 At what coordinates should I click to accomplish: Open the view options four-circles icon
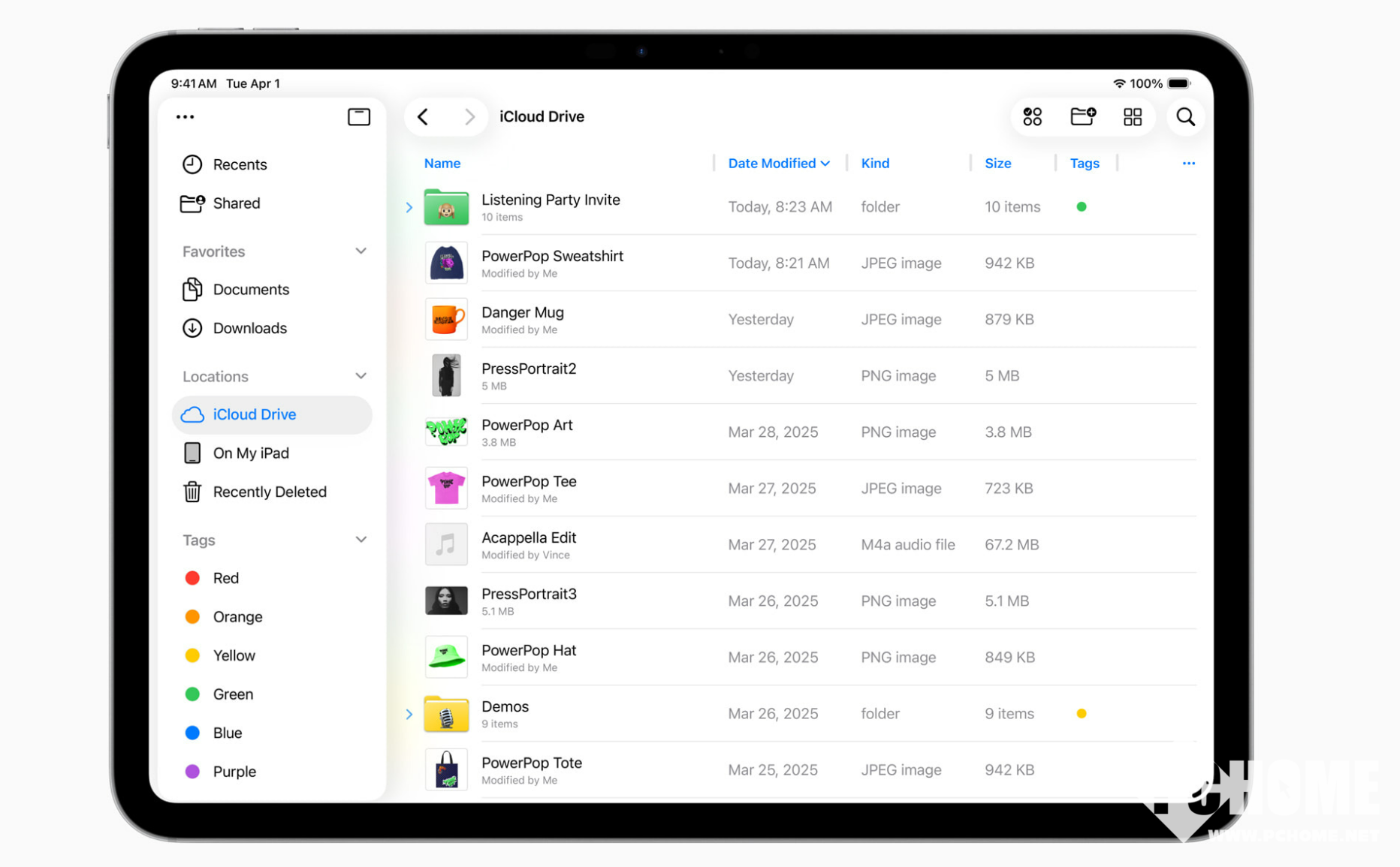click(1032, 117)
